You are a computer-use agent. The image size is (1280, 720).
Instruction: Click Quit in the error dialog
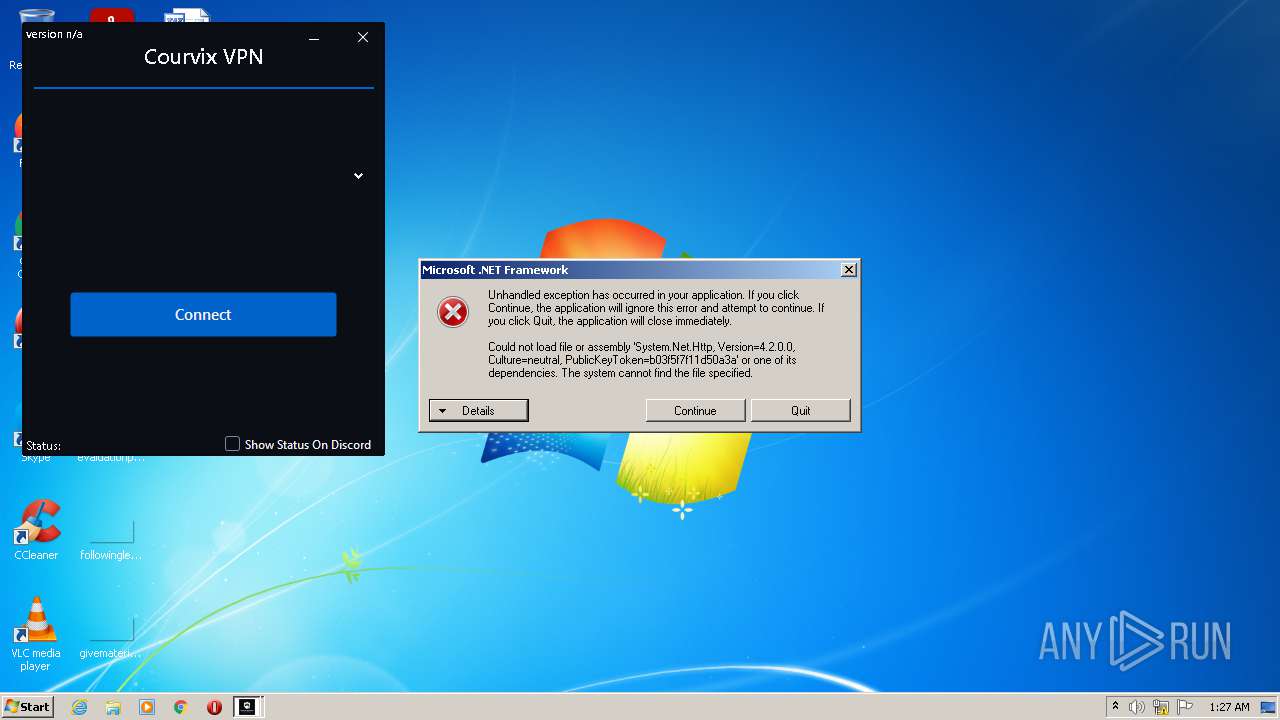tap(800, 411)
